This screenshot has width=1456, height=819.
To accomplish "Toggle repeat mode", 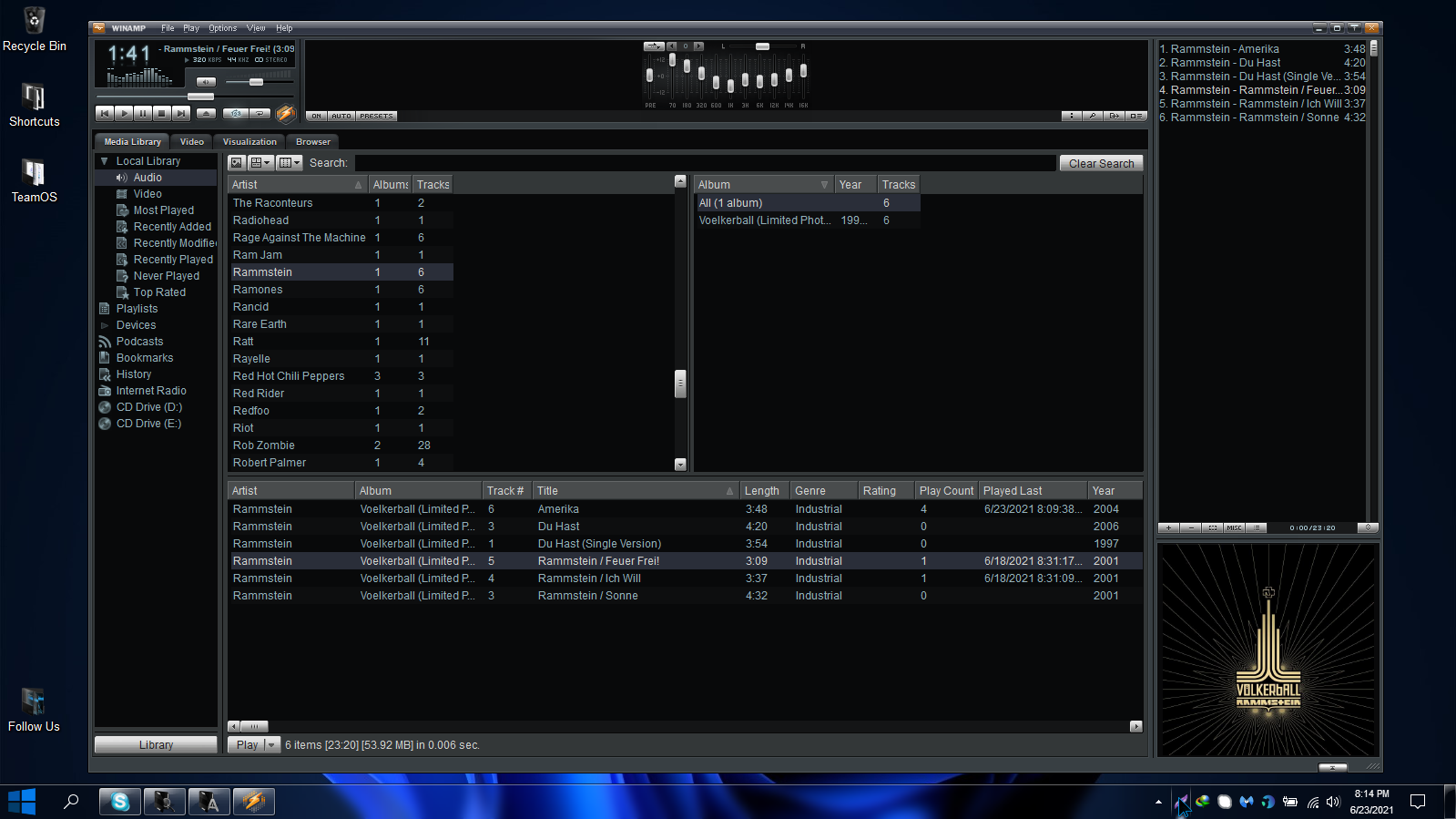I will [260, 113].
